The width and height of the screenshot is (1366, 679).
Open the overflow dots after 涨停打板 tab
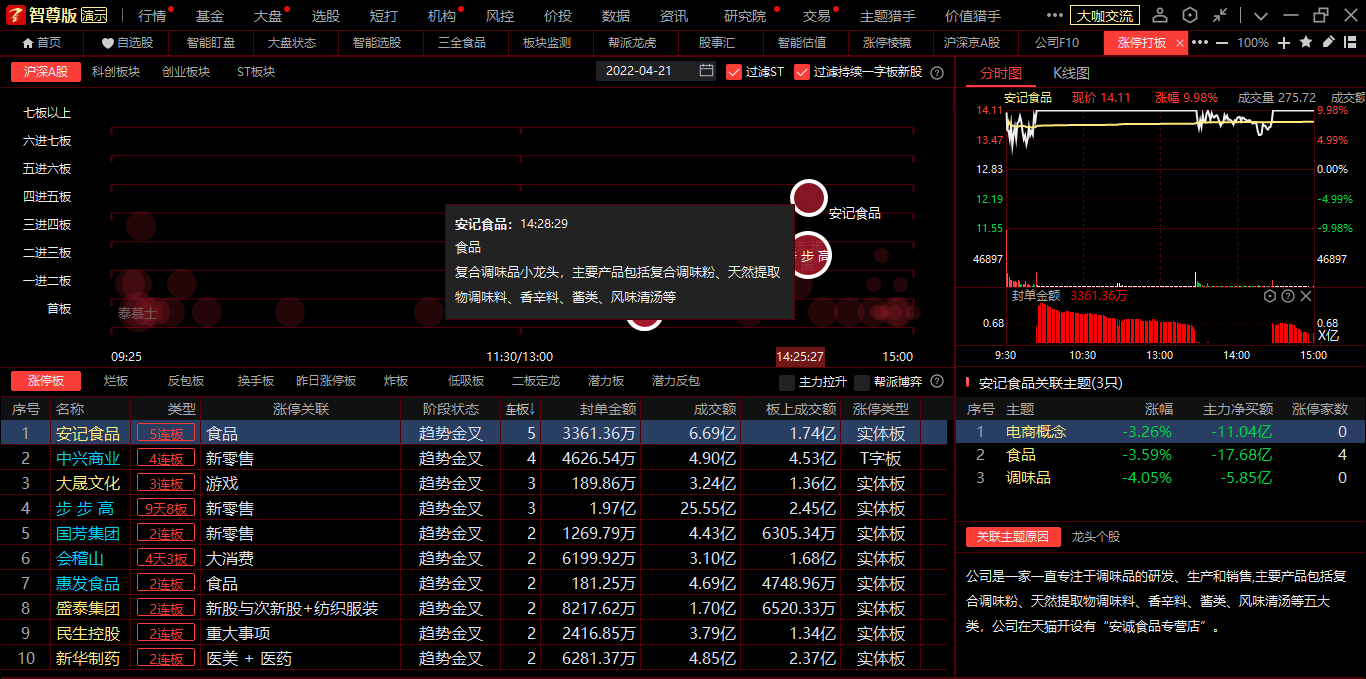1200,43
